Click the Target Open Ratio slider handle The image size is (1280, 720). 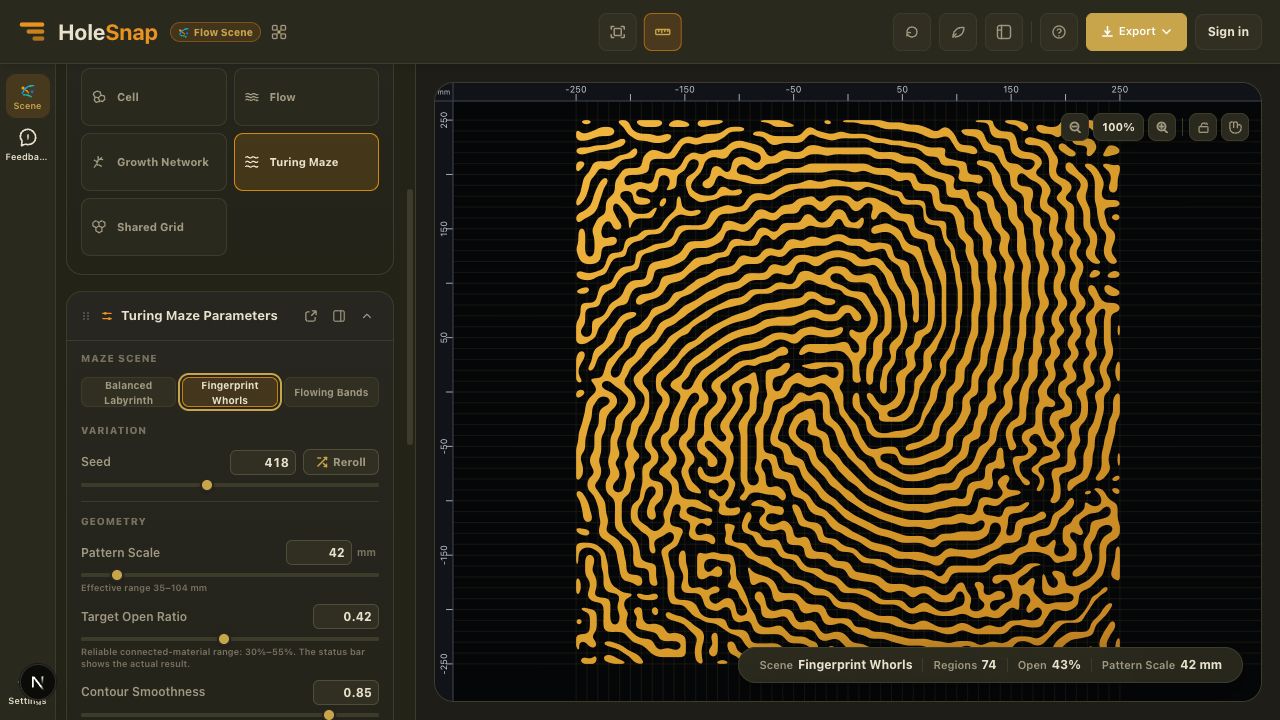tap(224, 639)
